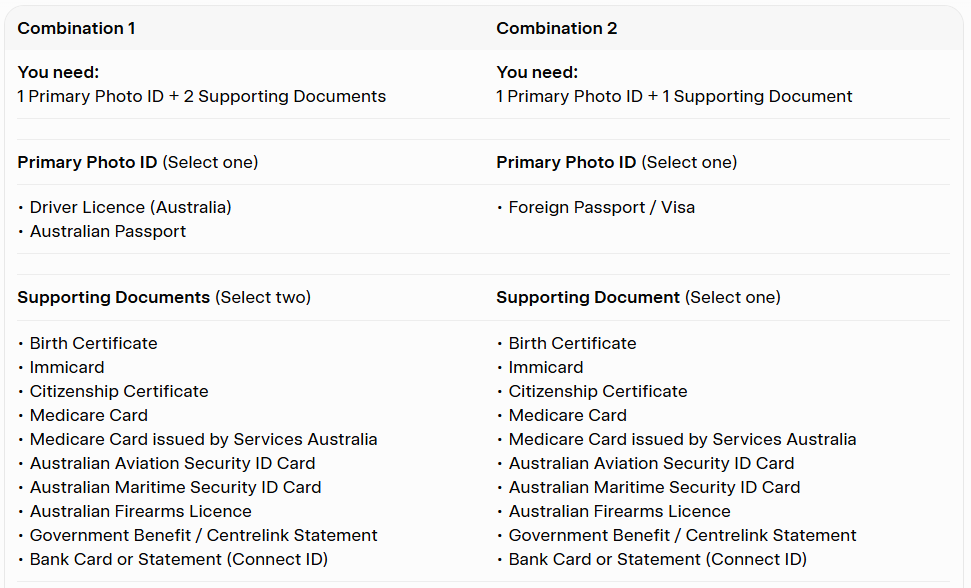Click Medicare Card in Combination 2
The height and width of the screenshot is (588, 971).
click(x=567, y=415)
